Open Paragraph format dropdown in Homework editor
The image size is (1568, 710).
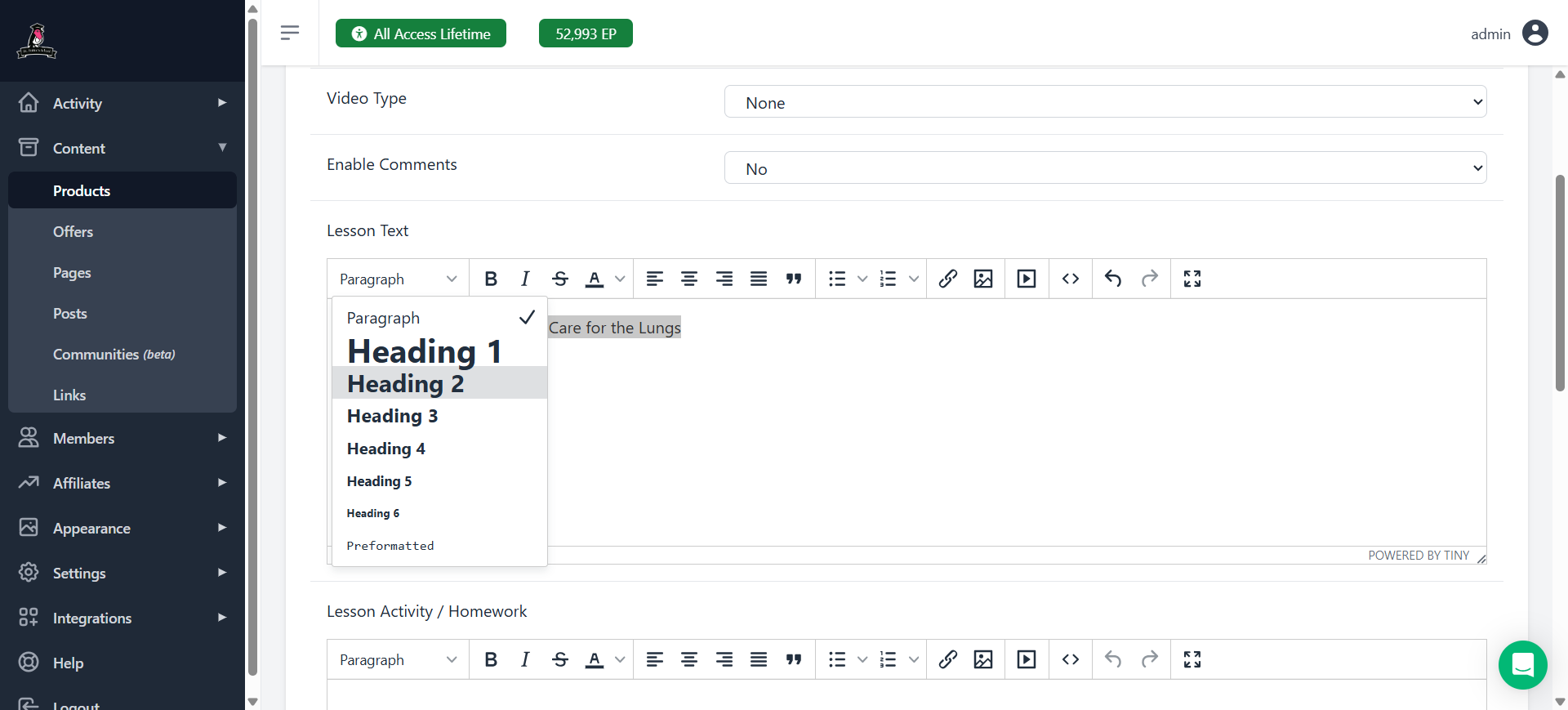tap(398, 660)
